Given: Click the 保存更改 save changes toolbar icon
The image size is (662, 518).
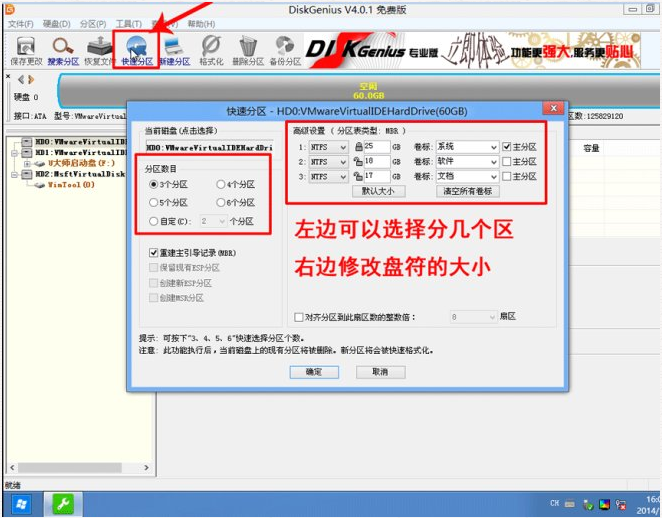Looking at the screenshot, I should tap(26, 51).
